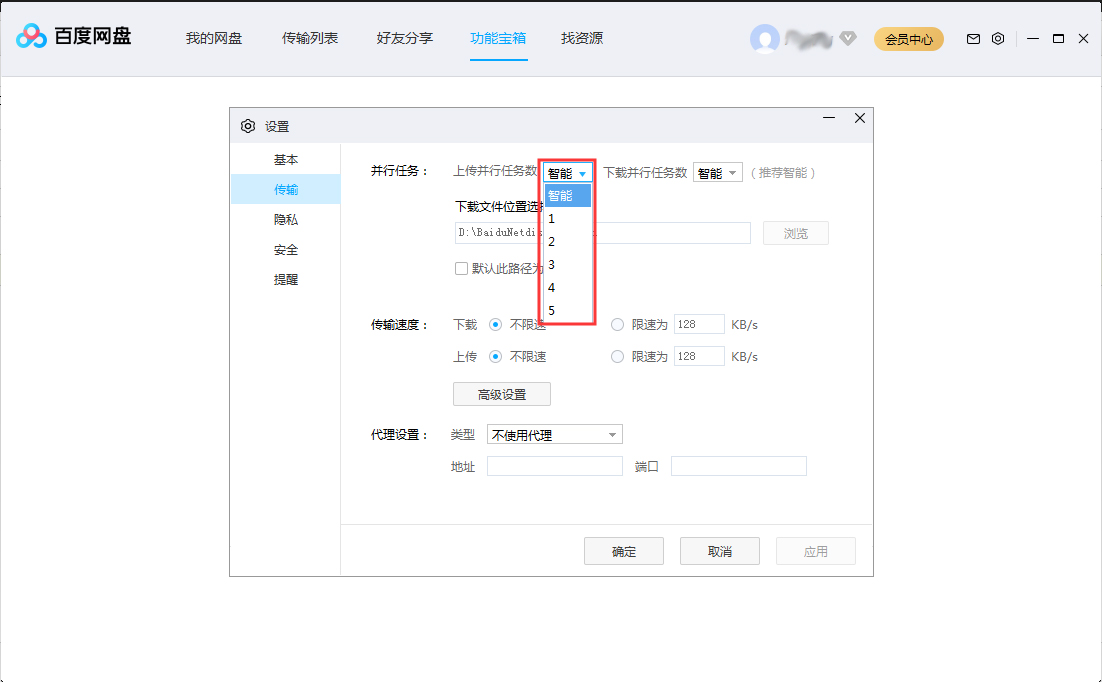Open the 下载并行任务数 dropdown
Viewport: 1102px width, 682px height.
pyautogui.click(x=717, y=172)
